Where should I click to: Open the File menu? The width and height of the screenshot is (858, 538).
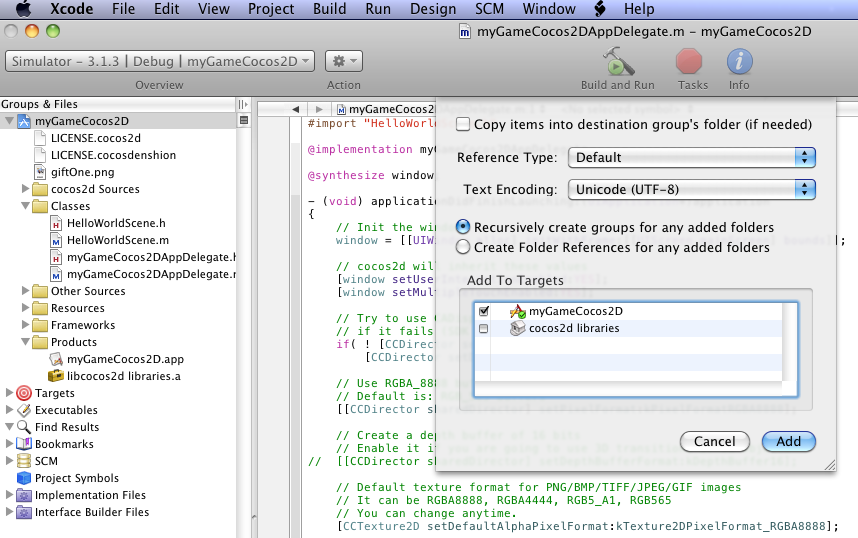click(x=123, y=9)
